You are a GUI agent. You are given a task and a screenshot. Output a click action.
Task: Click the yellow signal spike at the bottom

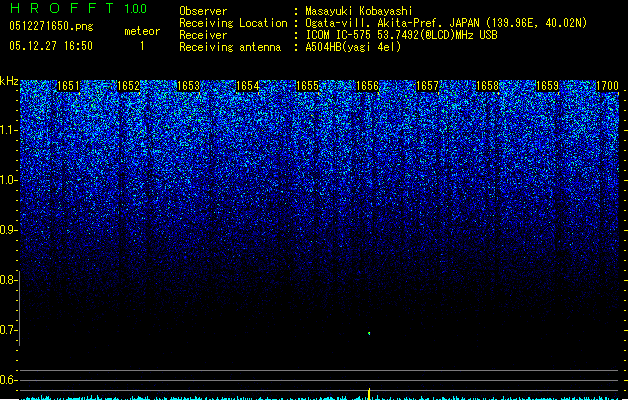tap(369, 394)
